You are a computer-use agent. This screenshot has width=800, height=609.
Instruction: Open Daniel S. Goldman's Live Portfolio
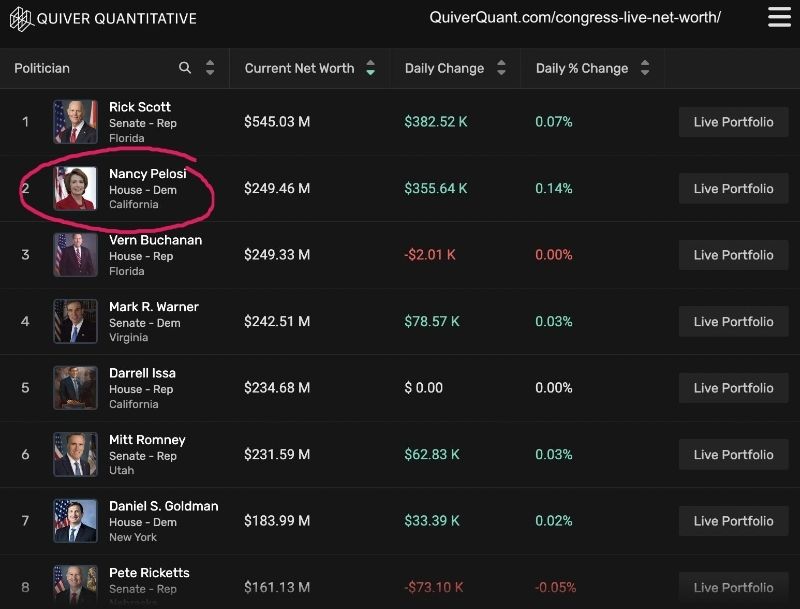(x=733, y=521)
